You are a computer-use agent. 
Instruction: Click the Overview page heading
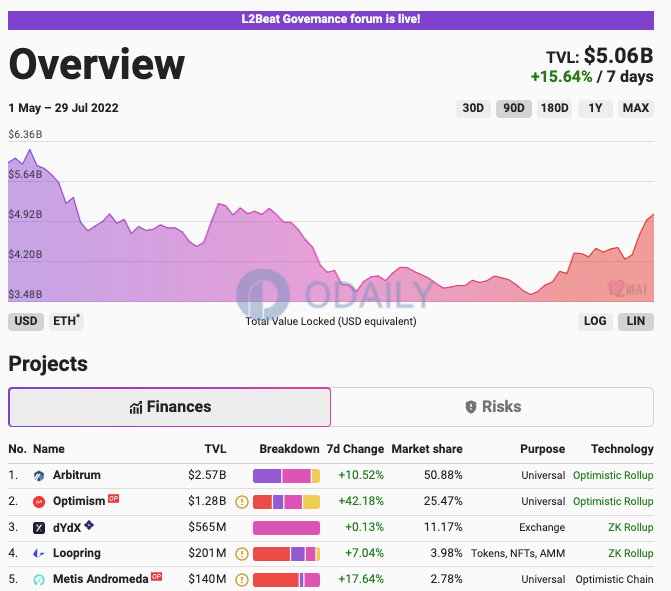97,65
